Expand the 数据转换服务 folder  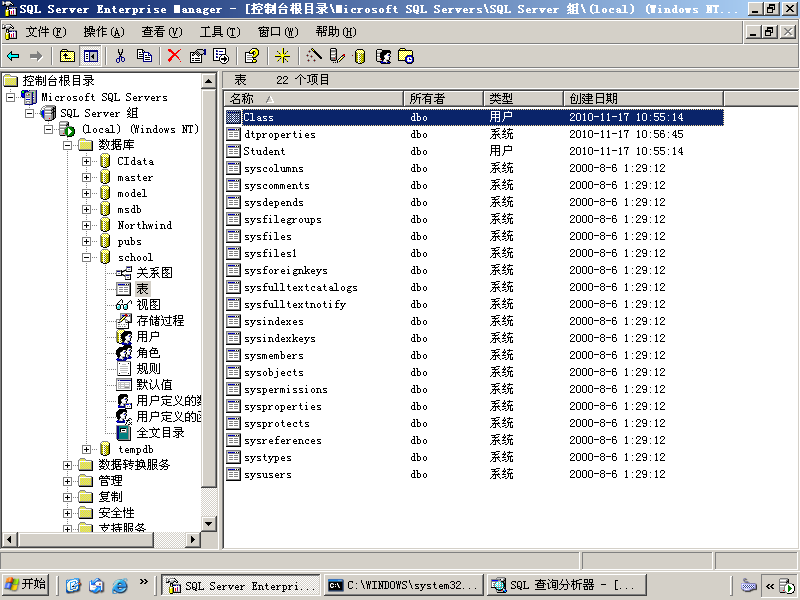point(67,465)
